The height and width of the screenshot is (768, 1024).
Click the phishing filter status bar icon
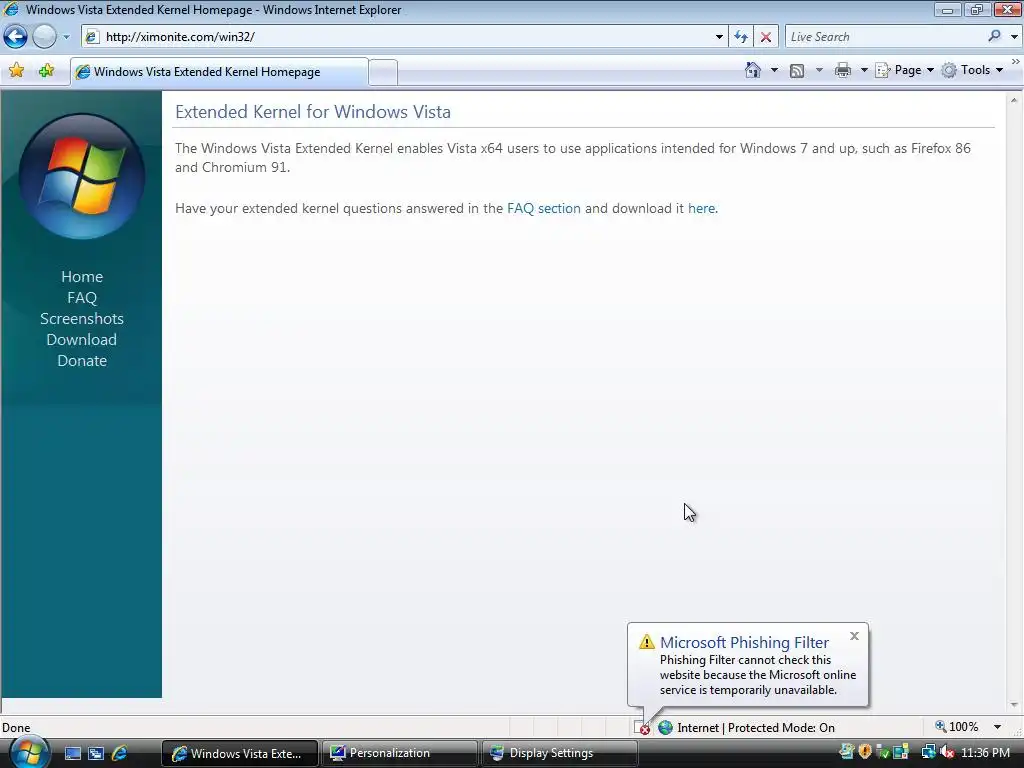(642, 727)
